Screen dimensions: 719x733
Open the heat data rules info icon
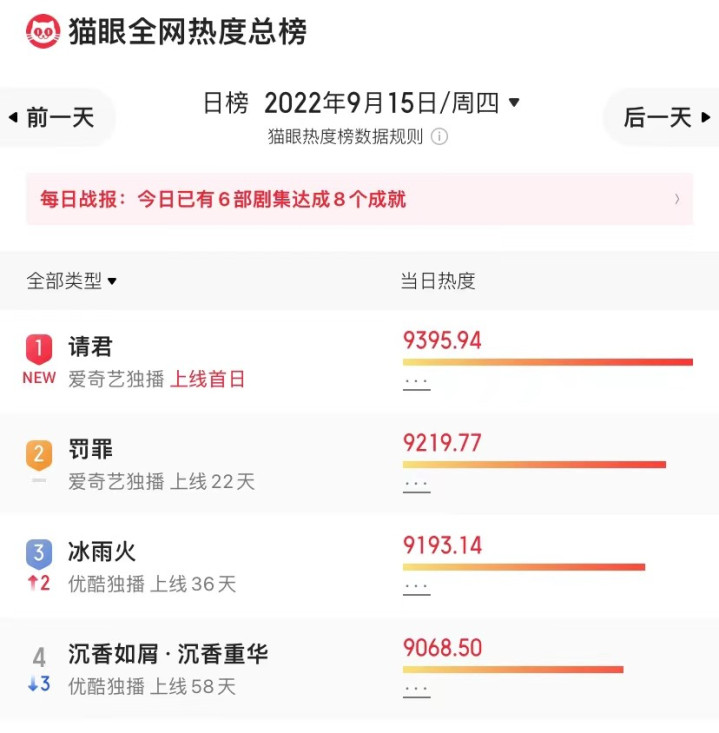pos(439,137)
